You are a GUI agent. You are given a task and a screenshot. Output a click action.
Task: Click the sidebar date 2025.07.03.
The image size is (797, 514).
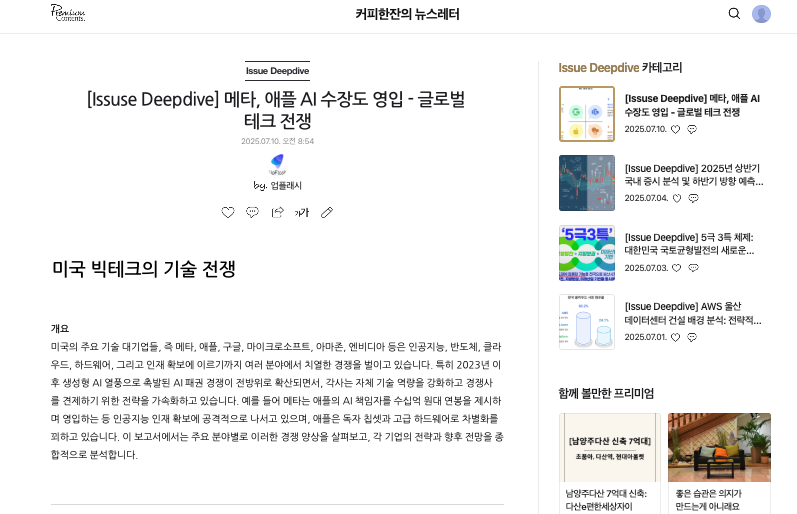(646, 268)
